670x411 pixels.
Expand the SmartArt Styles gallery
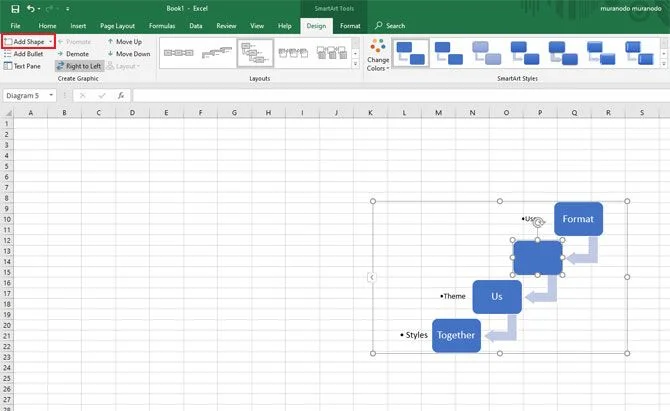[664, 64]
